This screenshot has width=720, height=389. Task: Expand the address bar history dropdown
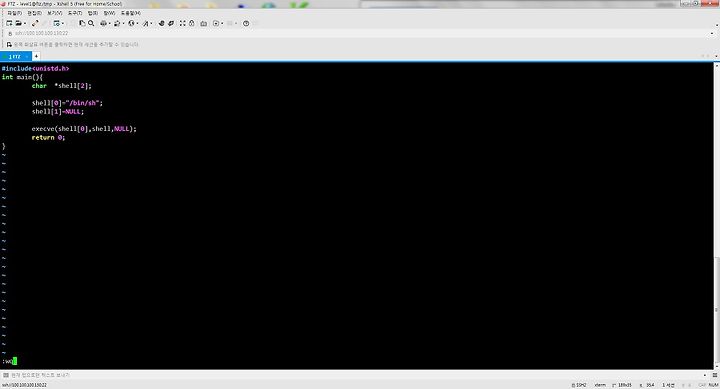712,34
